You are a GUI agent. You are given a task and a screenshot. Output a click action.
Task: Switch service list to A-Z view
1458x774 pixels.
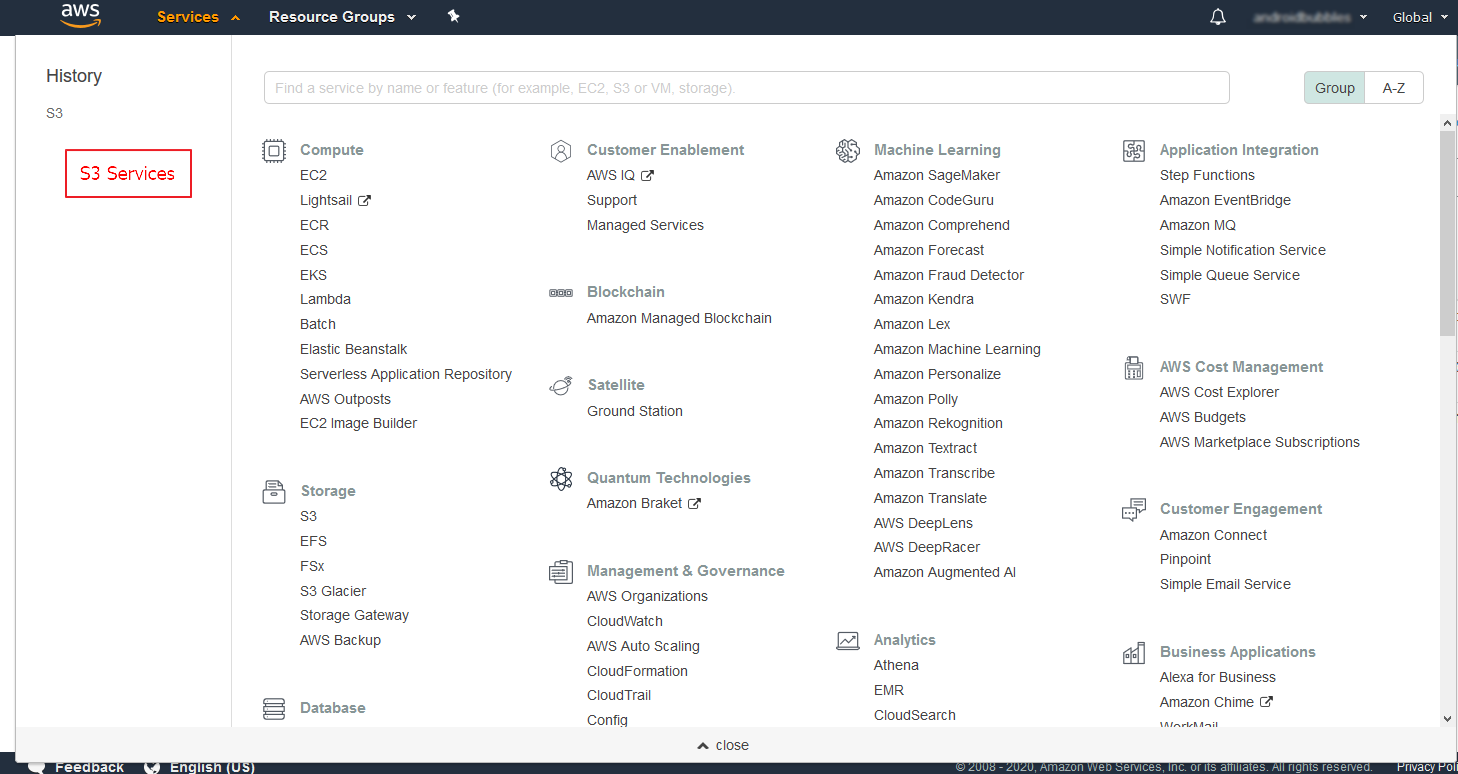1394,88
